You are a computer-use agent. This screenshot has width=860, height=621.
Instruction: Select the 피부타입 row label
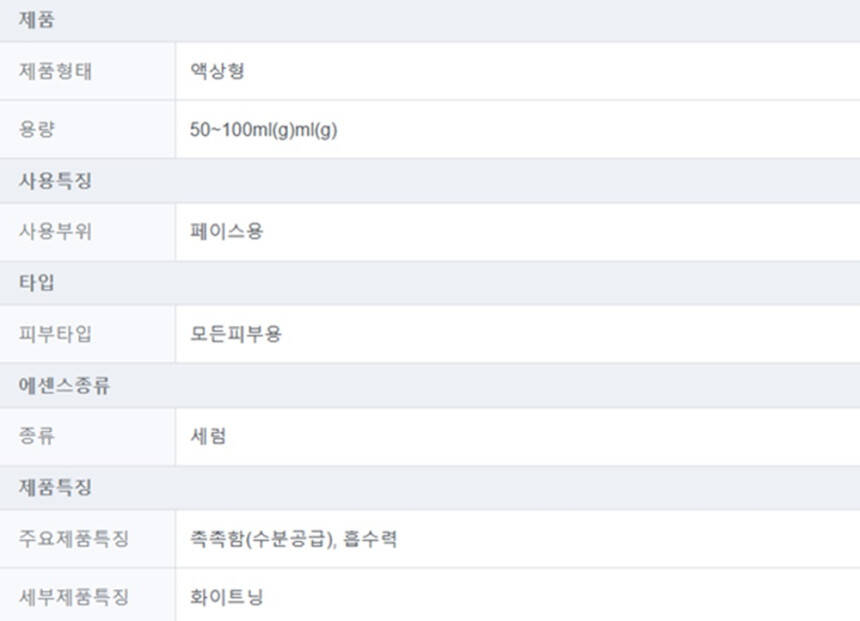point(55,334)
